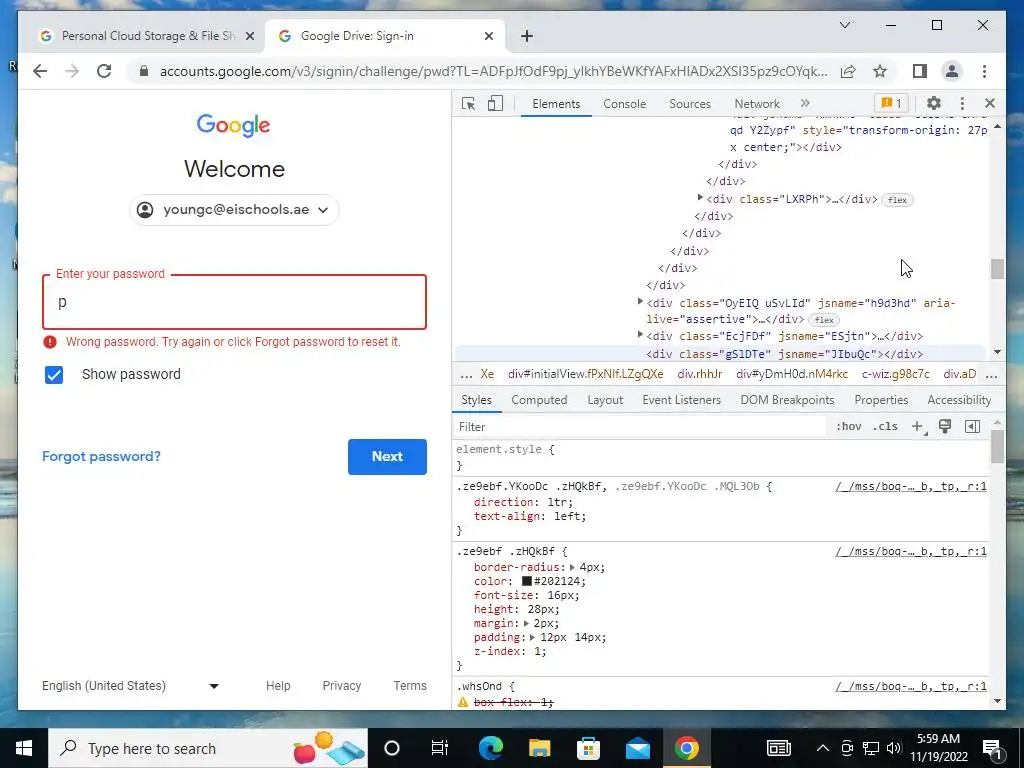This screenshot has height=768, width=1024.
Task: Toggle the device toolbar icon
Action: pos(495,103)
